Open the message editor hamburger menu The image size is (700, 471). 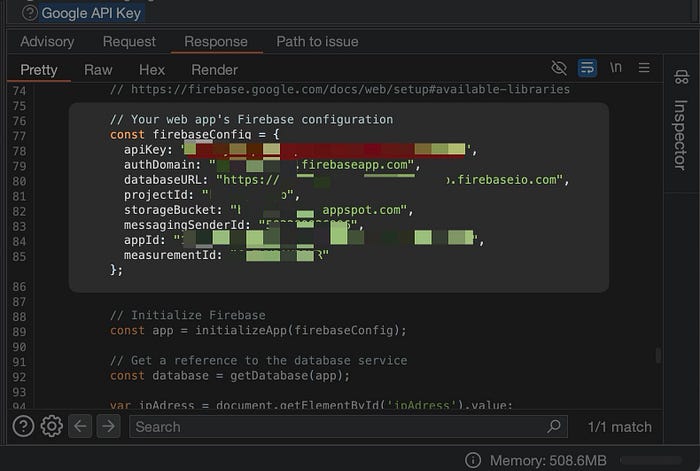[x=644, y=68]
